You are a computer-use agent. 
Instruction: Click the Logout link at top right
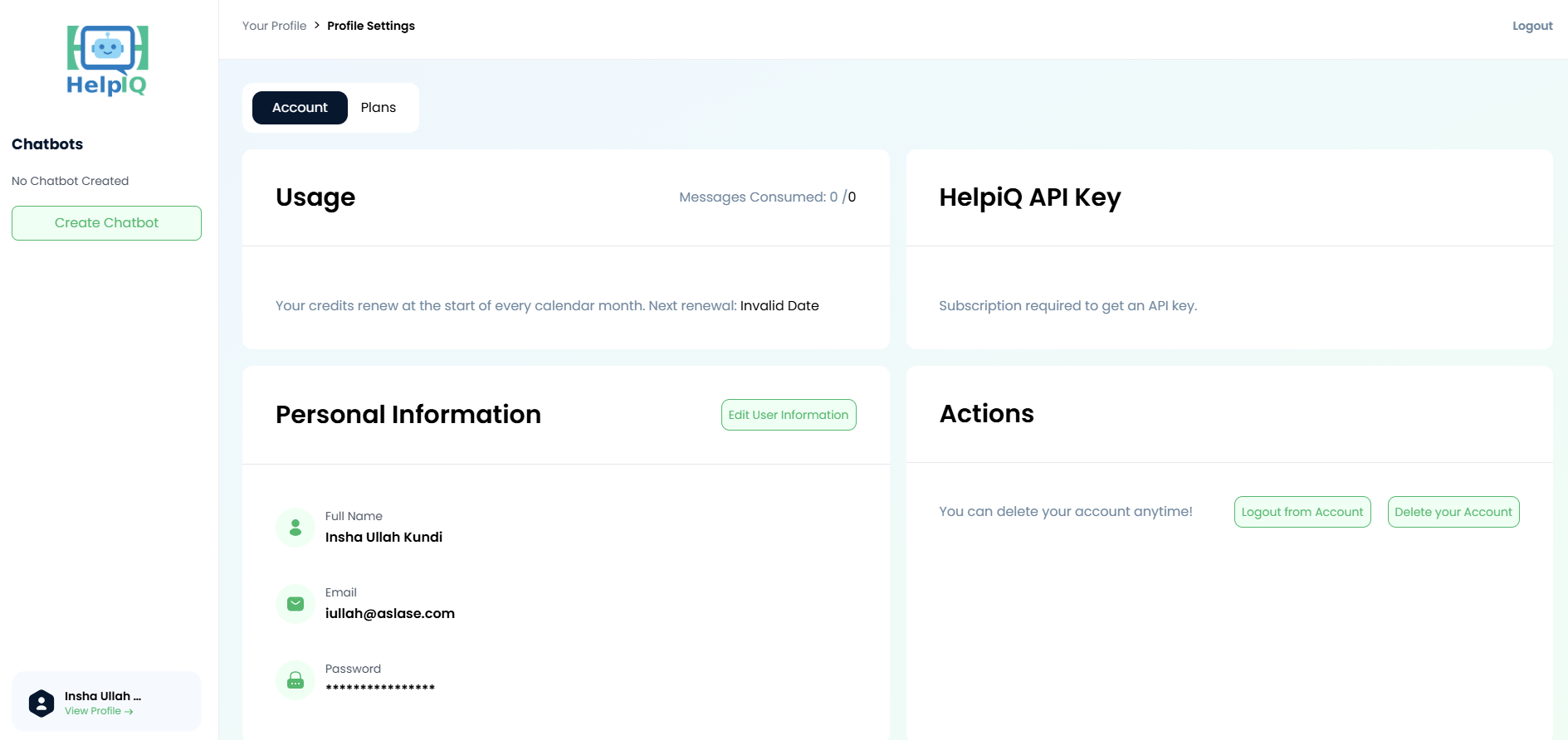[1532, 26]
